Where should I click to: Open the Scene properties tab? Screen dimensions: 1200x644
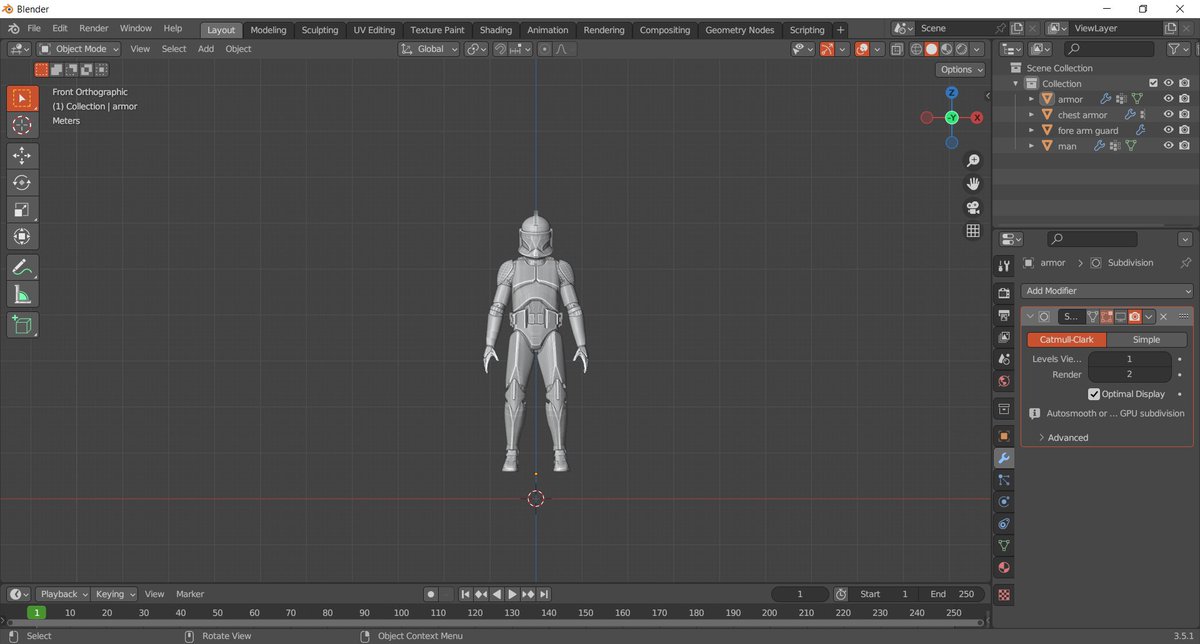tap(1004, 359)
